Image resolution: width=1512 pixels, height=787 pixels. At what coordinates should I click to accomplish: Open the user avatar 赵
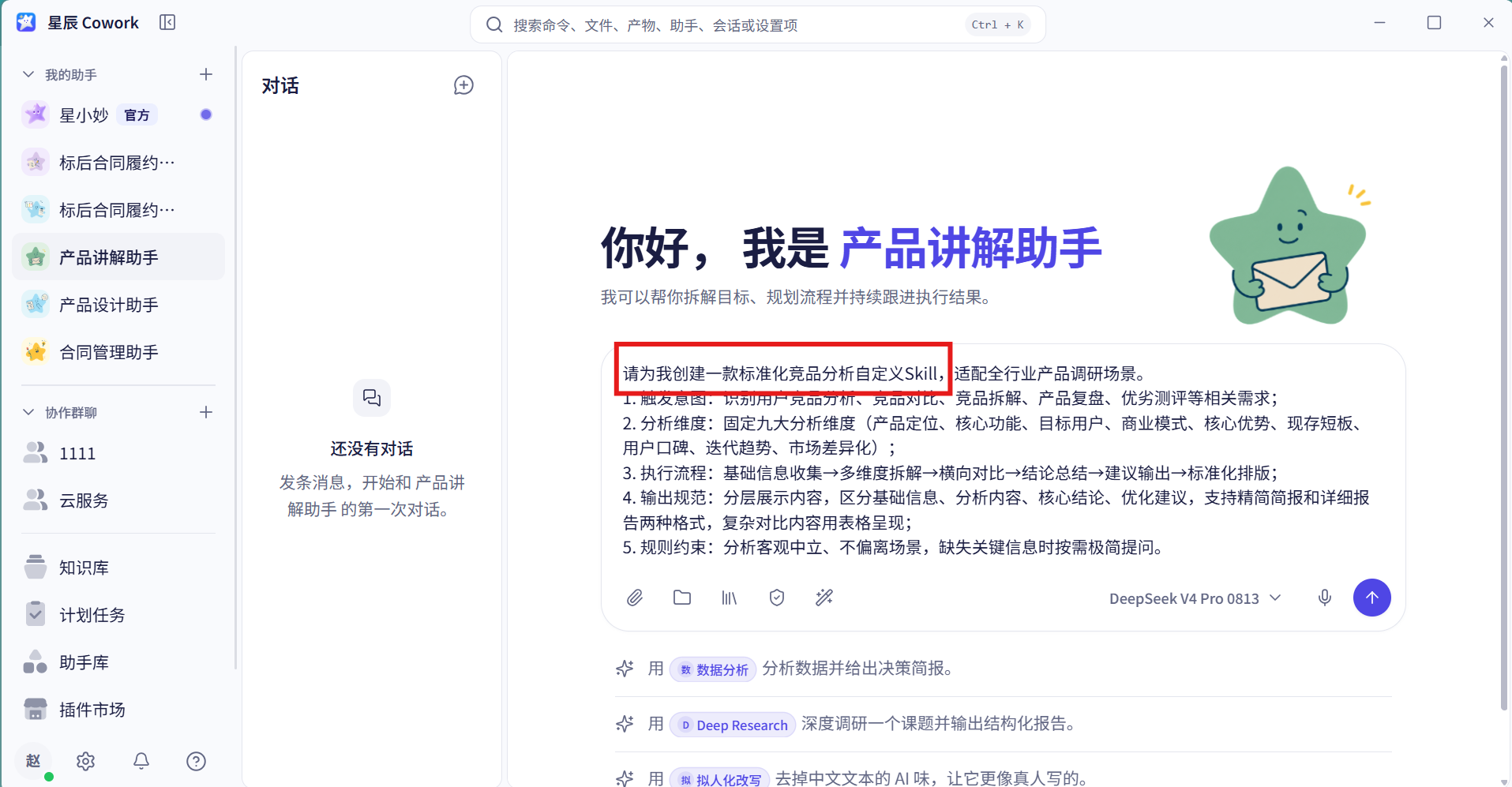(33, 761)
